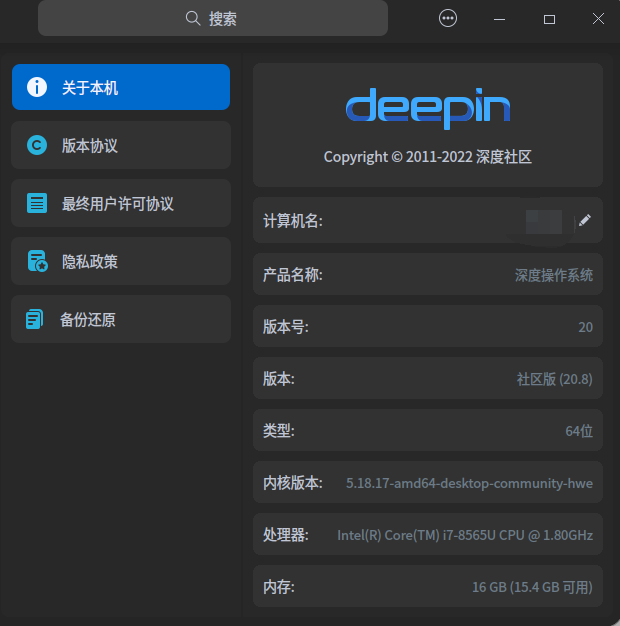The width and height of the screenshot is (620, 626).
Task: Click the document icon beside 最终用户许可协议
Action: (x=37, y=203)
